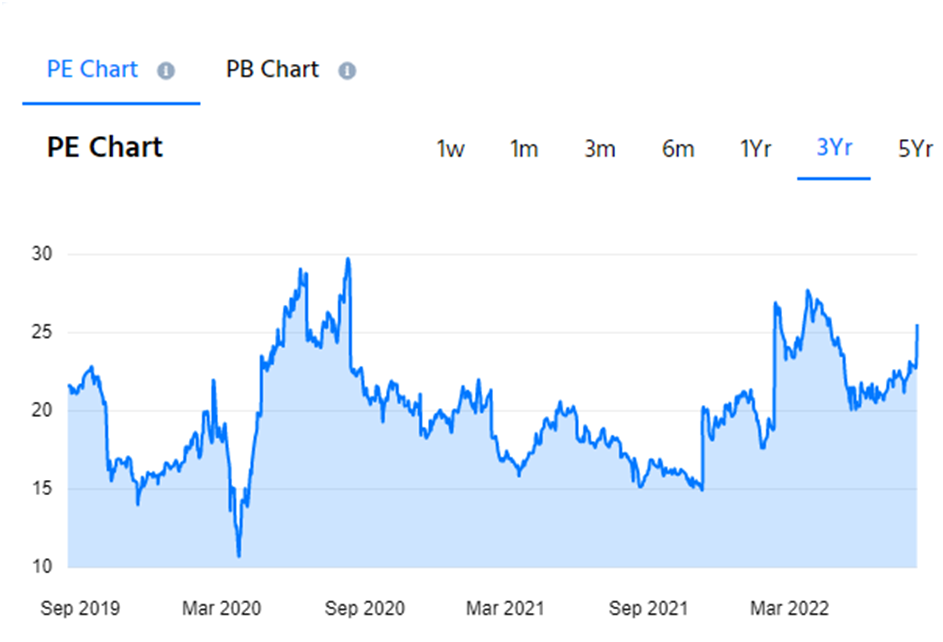Image resolution: width=943 pixels, height=642 pixels.
Task: Choose the 1m time range
Action: pos(524,149)
